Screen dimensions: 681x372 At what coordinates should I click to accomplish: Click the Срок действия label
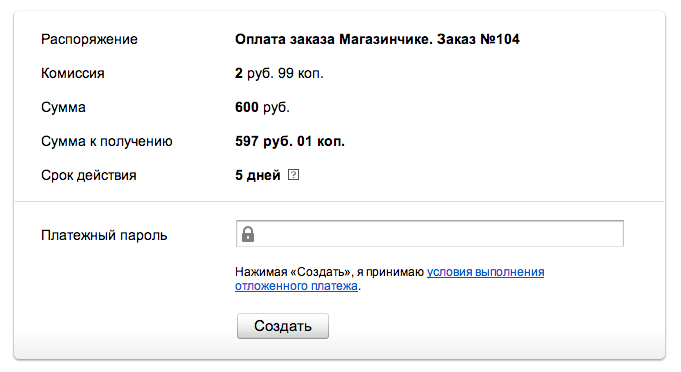click(89, 175)
